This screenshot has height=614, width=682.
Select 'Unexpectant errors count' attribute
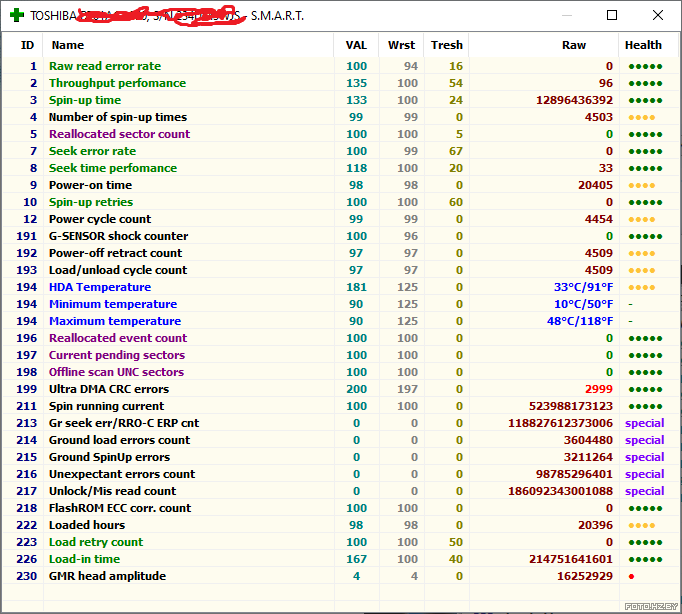click(122, 474)
